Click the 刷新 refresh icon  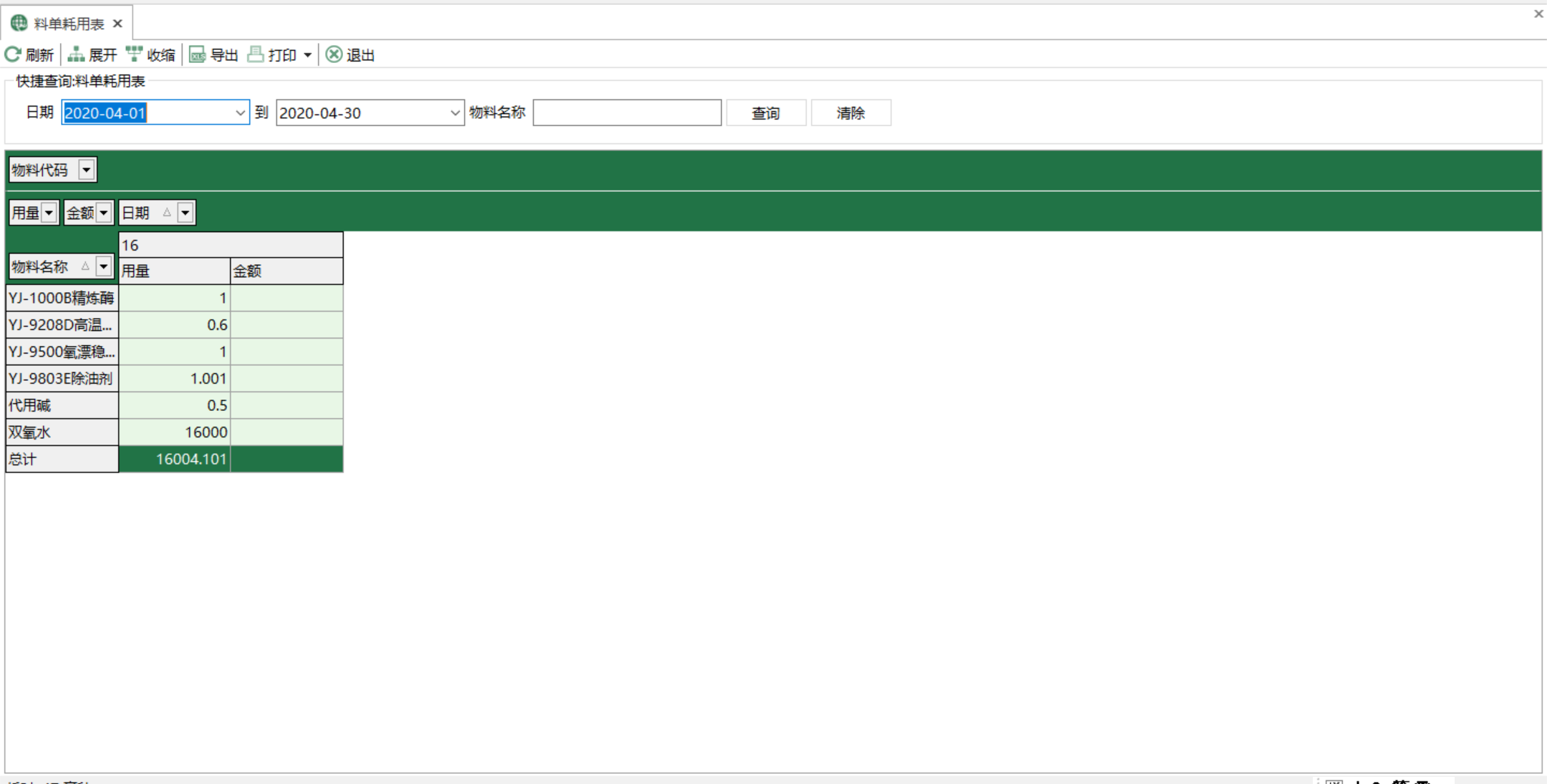13,54
